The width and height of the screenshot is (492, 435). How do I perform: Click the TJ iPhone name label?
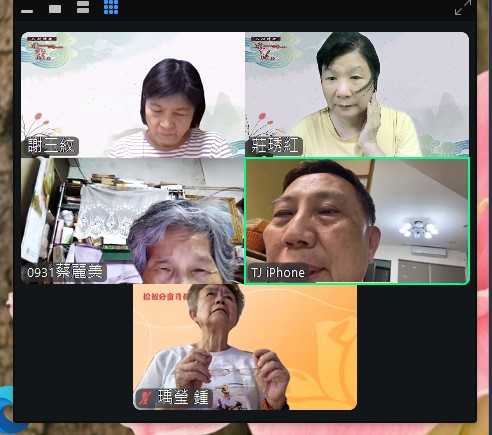(278, 272)
